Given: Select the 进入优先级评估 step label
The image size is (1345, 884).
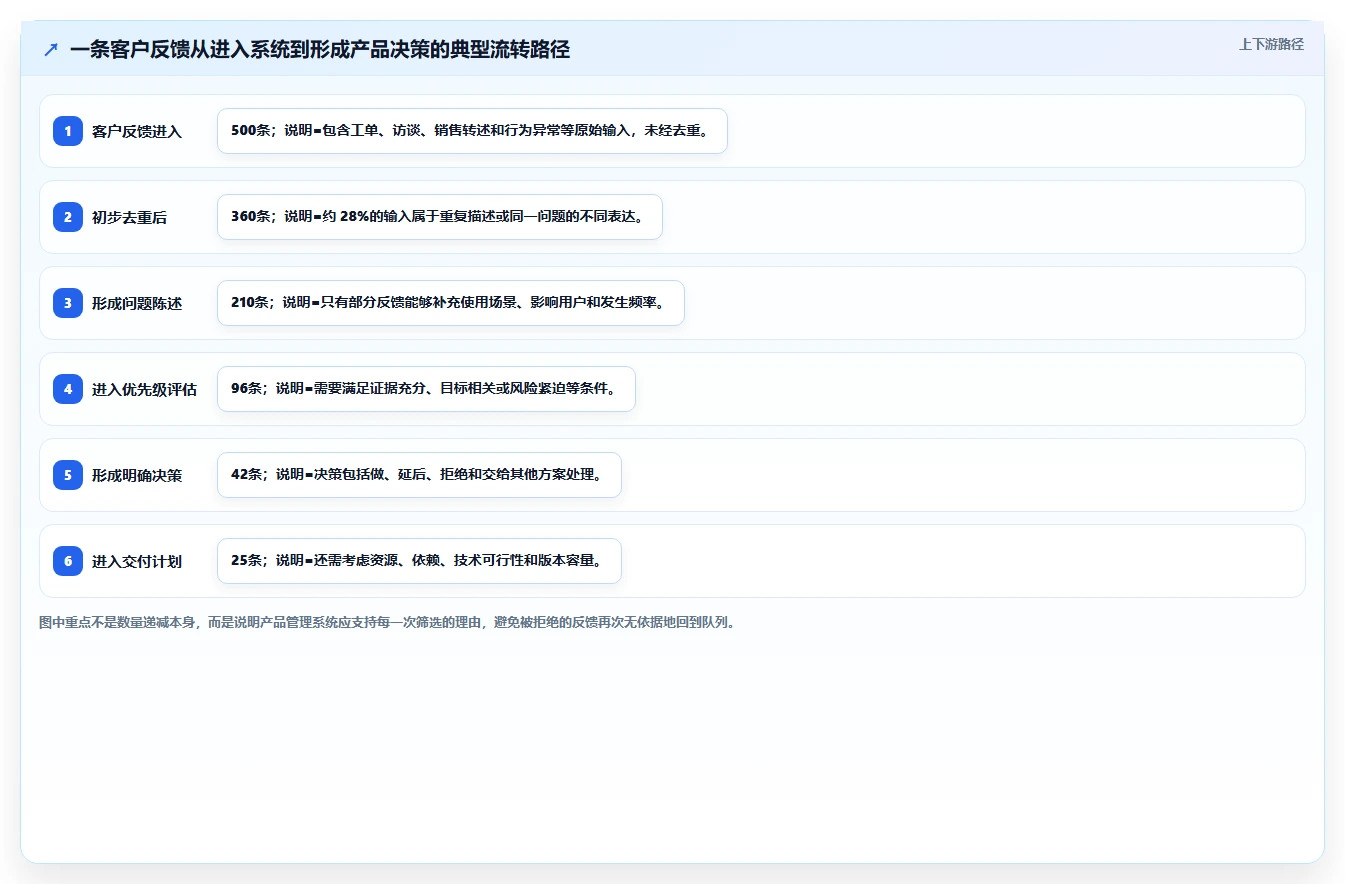Looking at the screenshot, I should [144, 389].
